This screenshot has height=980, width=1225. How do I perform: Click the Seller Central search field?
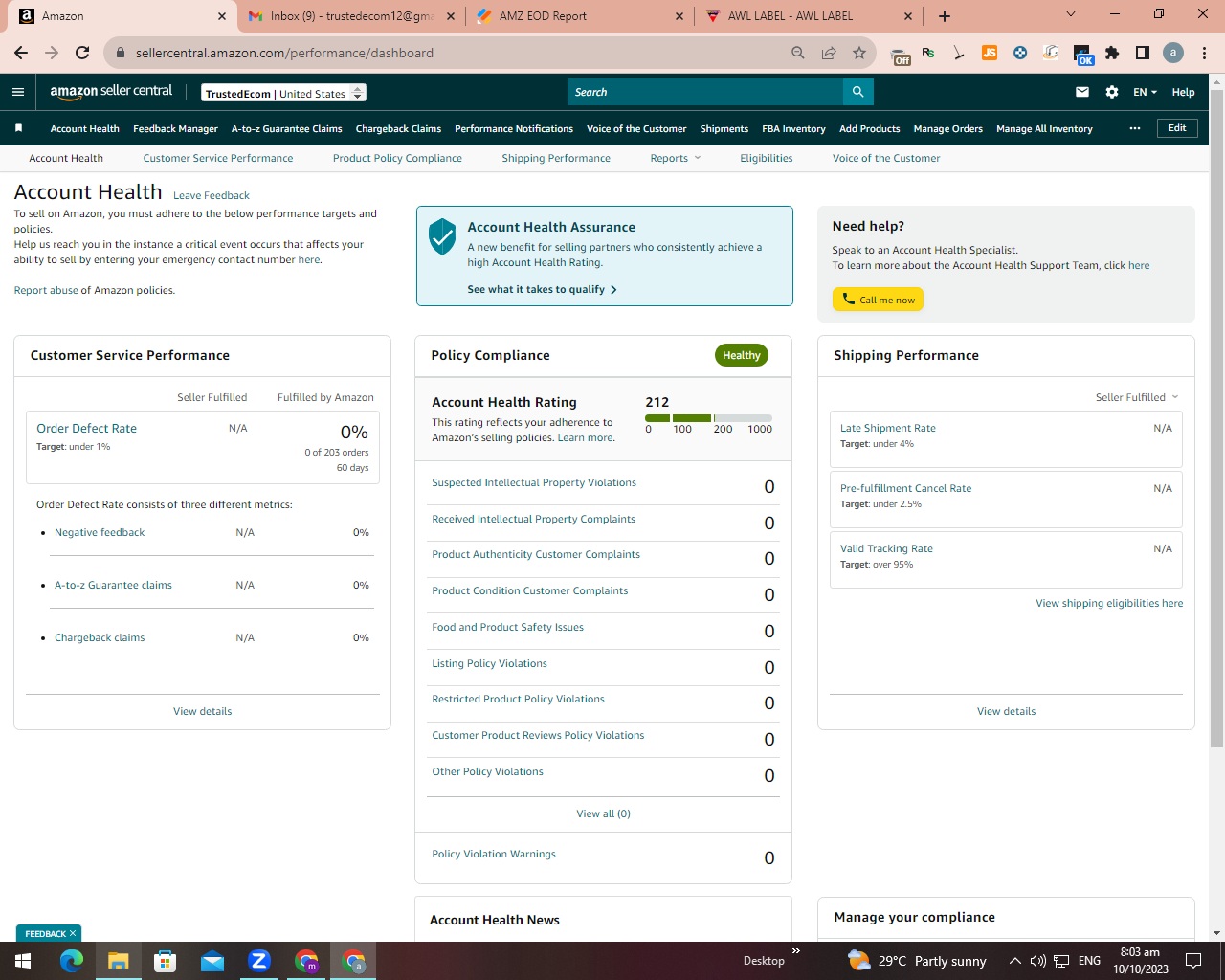(x=705, y=92)
